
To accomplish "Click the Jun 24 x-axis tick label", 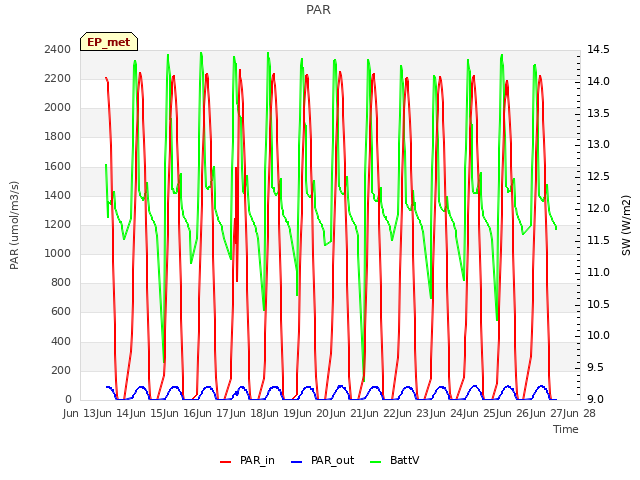I will [445, 413].
